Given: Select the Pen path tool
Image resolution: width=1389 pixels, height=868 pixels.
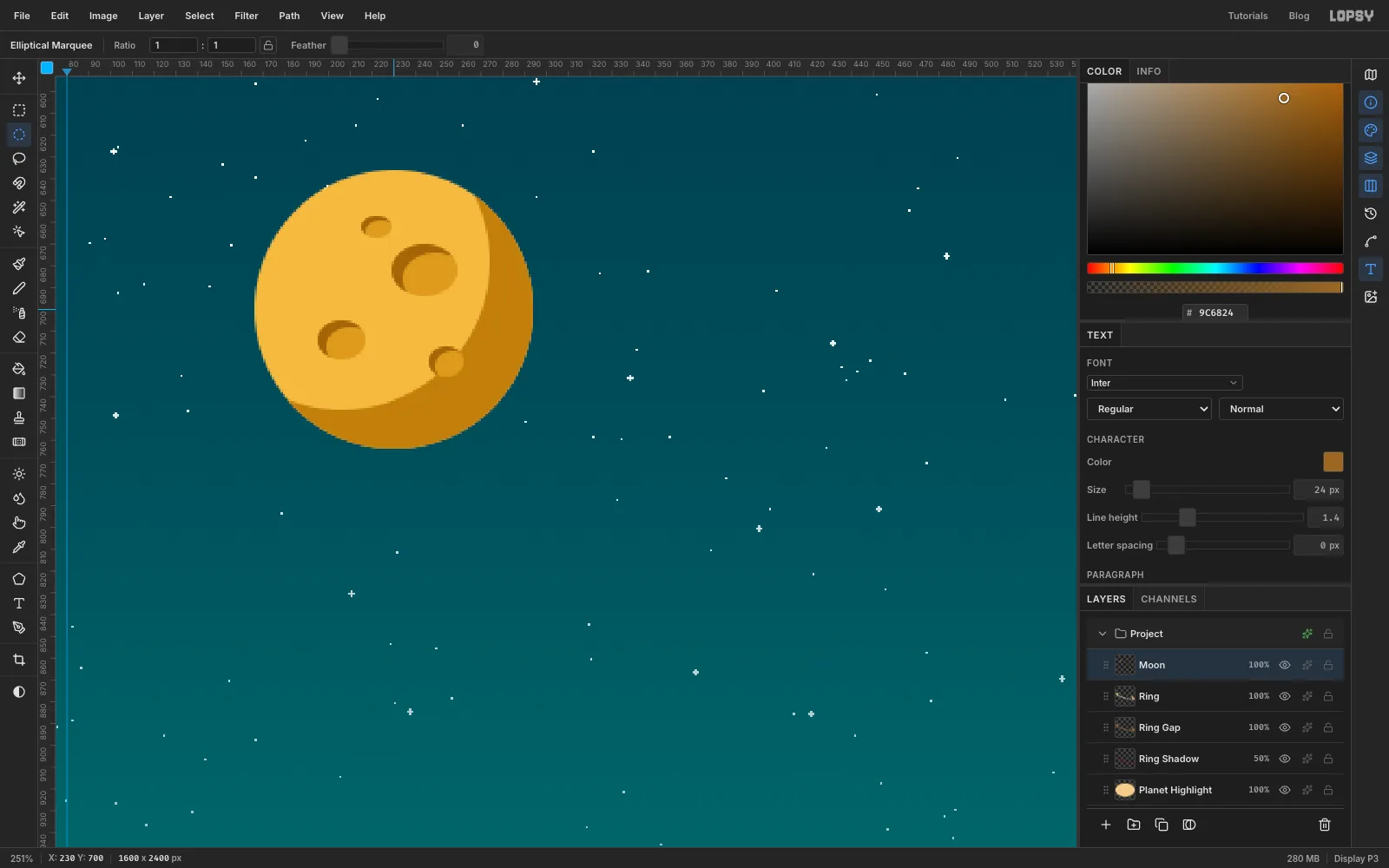Looking at the screenshot, I should tap(19, 628).
